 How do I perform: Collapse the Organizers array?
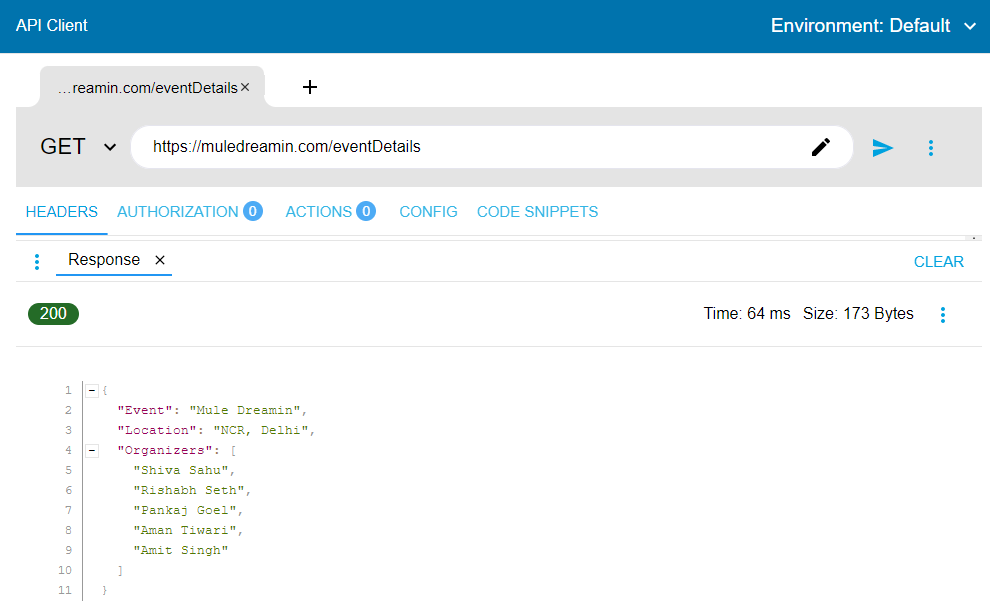coord(92,450)
